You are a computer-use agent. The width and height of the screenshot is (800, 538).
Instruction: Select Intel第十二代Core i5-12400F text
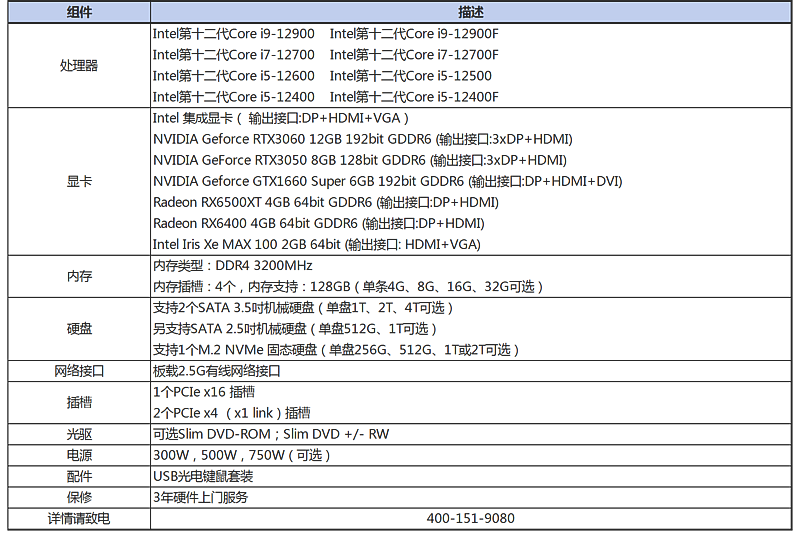414,96
